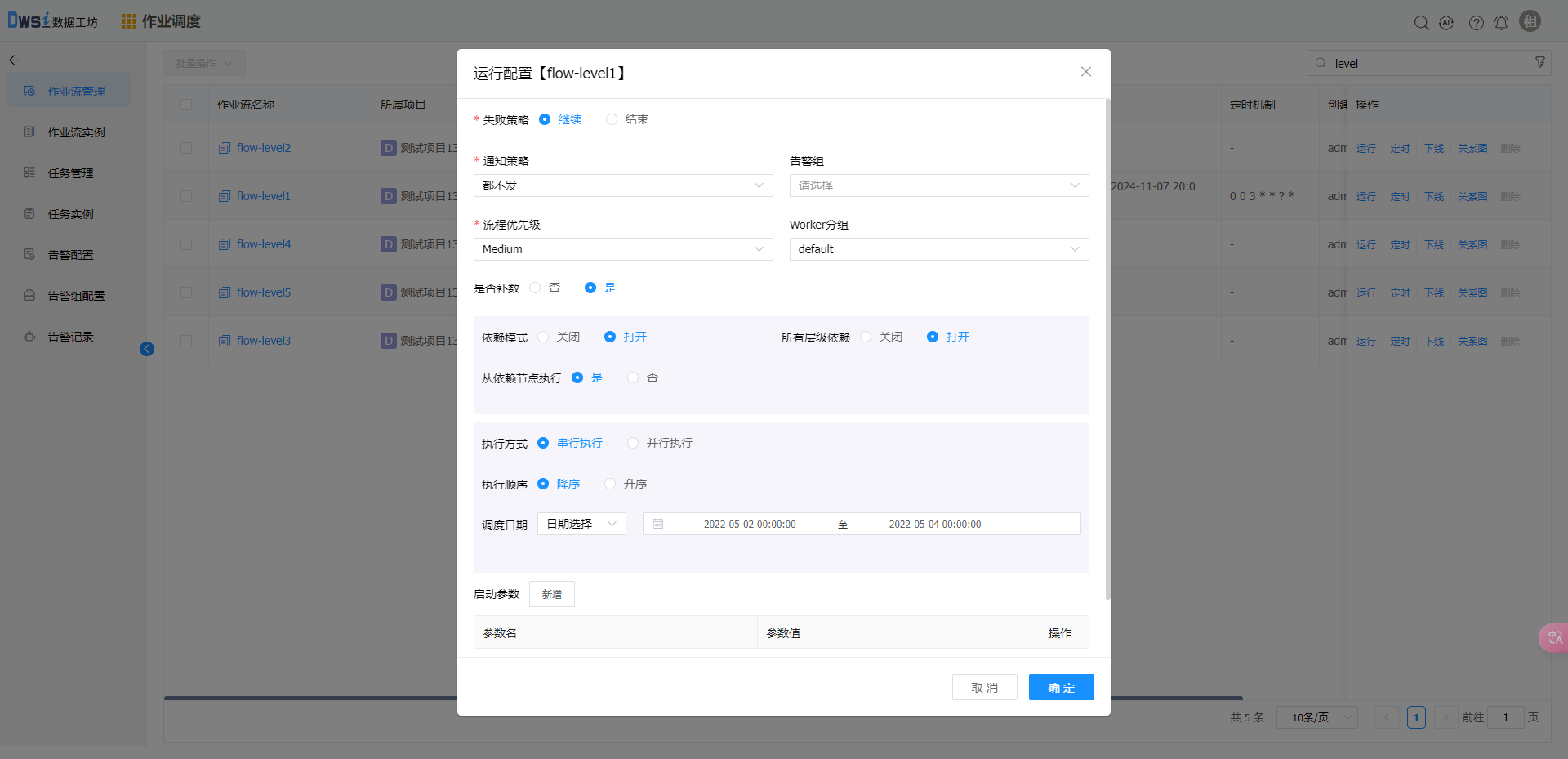Viewport: 1568px width, 759px height.
Task: Open 作业流实例 in the sidebar
Action: (76, 132)
